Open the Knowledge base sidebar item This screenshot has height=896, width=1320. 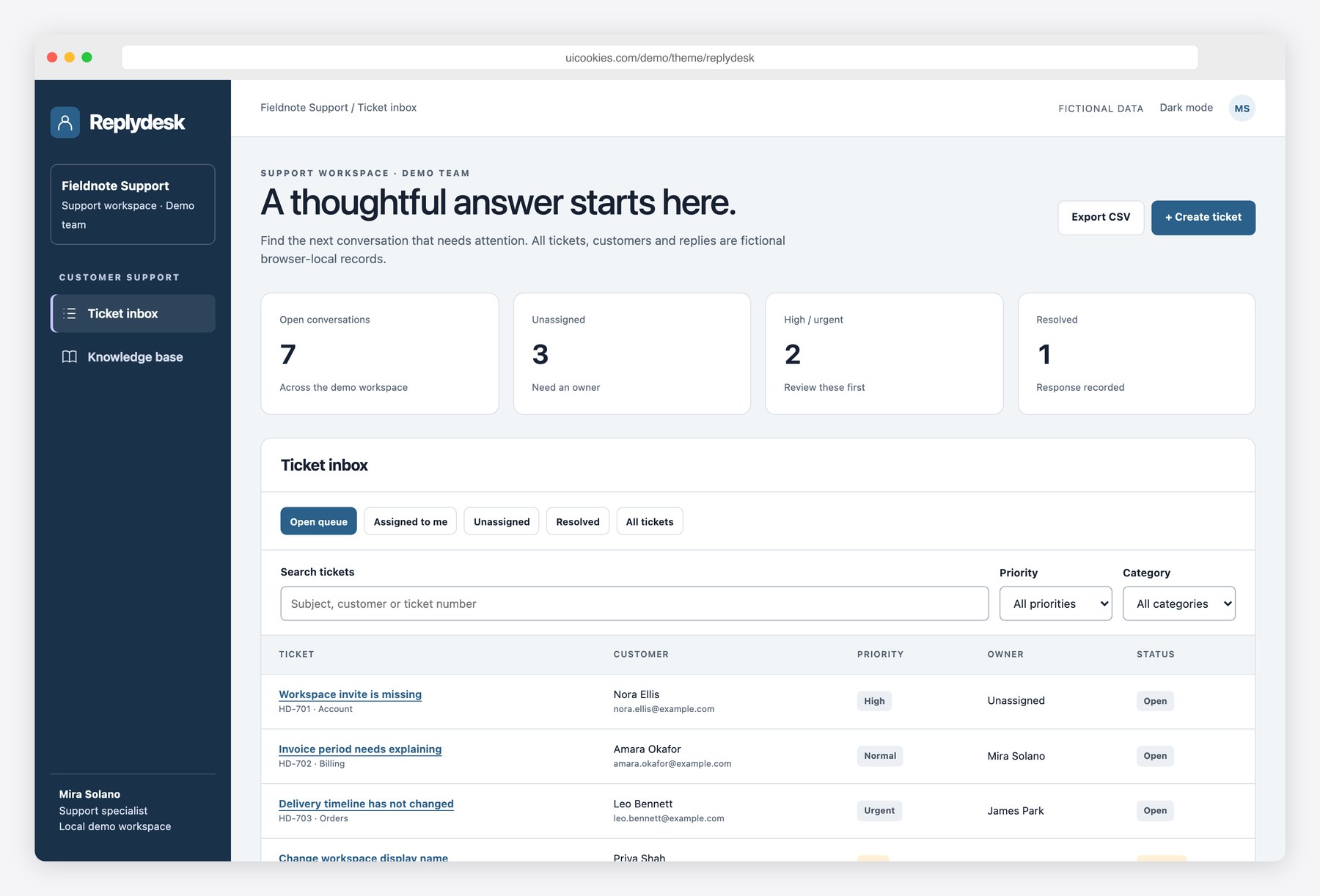point(133,357)
